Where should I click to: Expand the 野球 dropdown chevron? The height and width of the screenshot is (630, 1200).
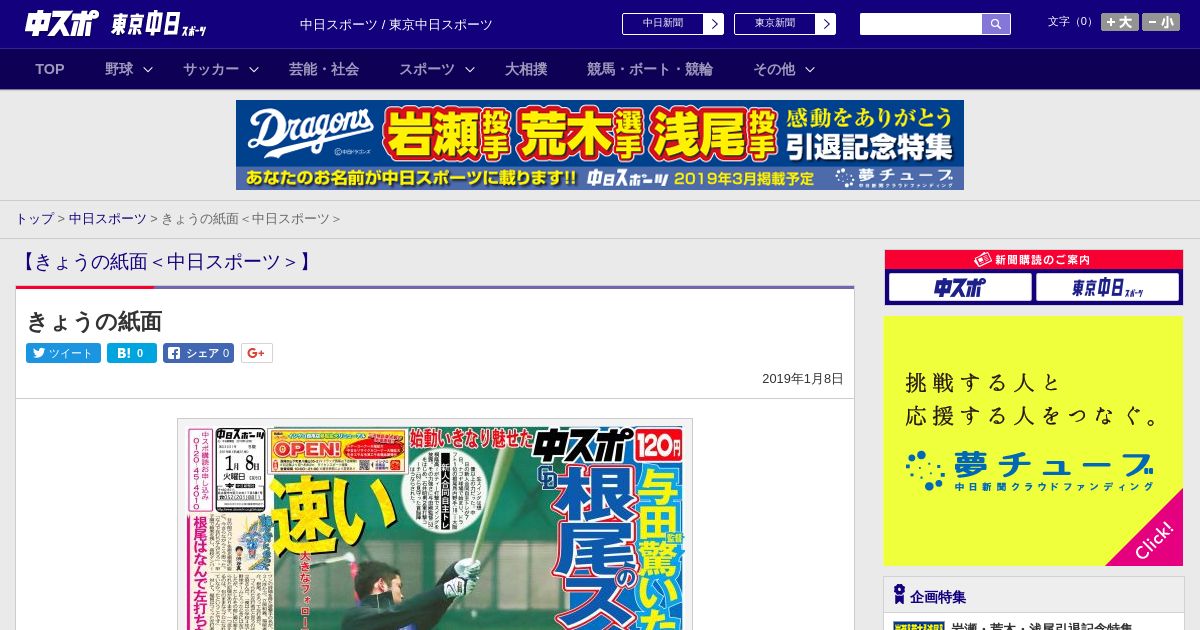(148, 69)
